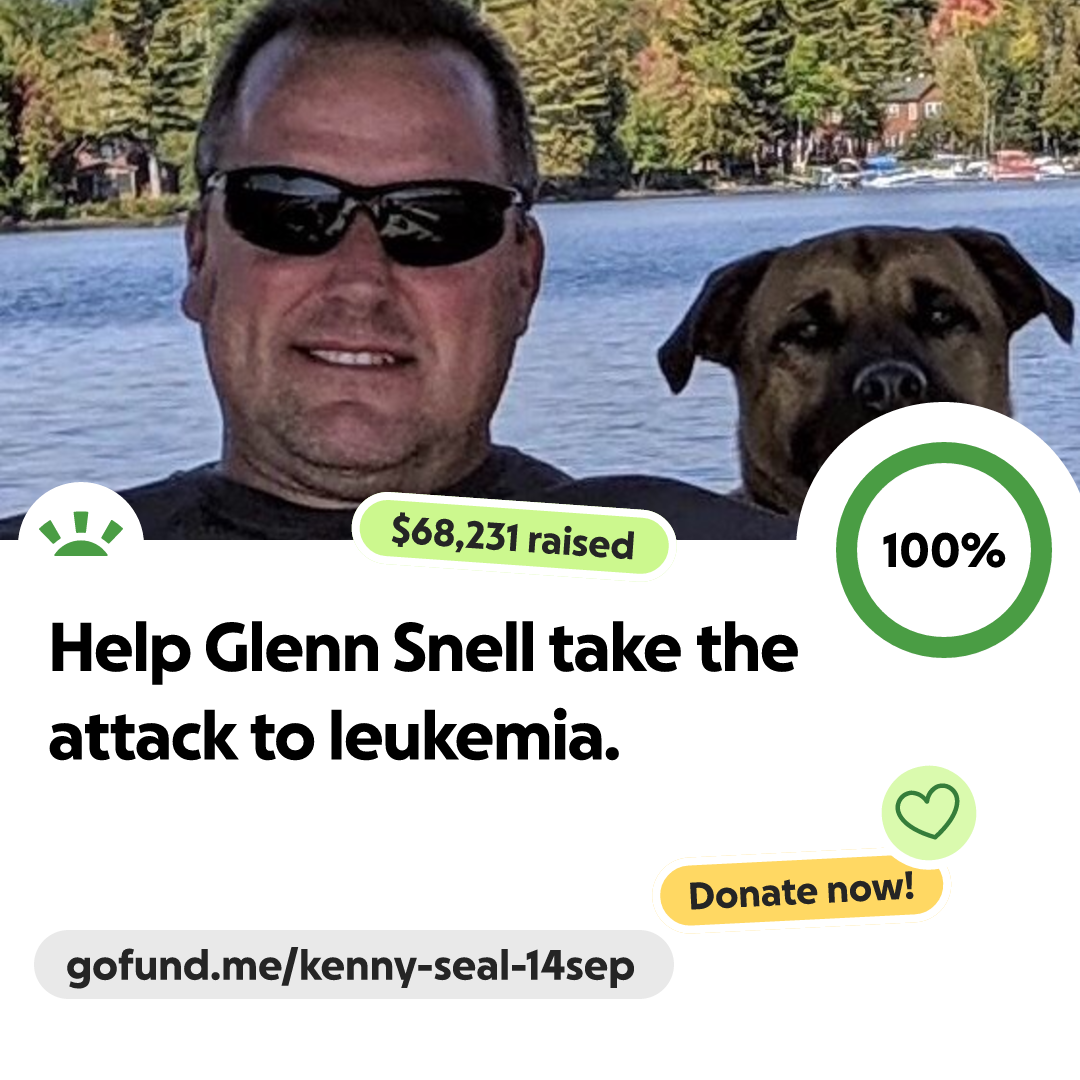1080x1080 pixels.
Task: Click the red house on shoreline
Action: tap(911, 110)
